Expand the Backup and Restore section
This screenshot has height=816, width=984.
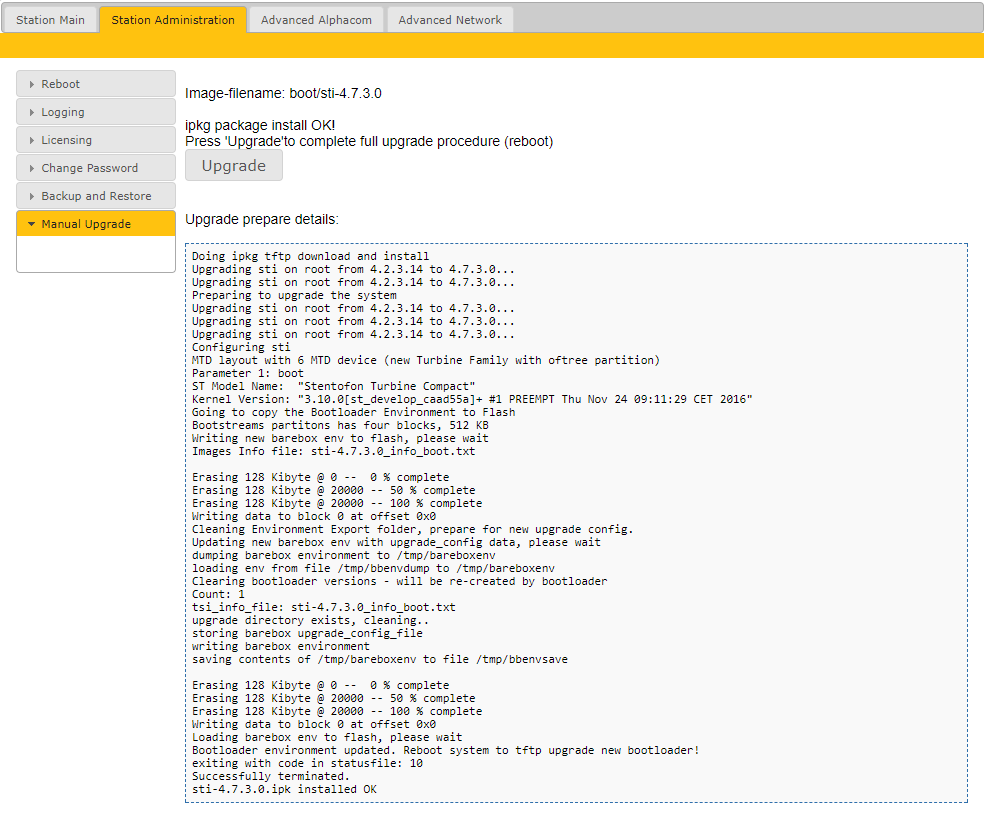pyautogui.click(x=96, y=196)
